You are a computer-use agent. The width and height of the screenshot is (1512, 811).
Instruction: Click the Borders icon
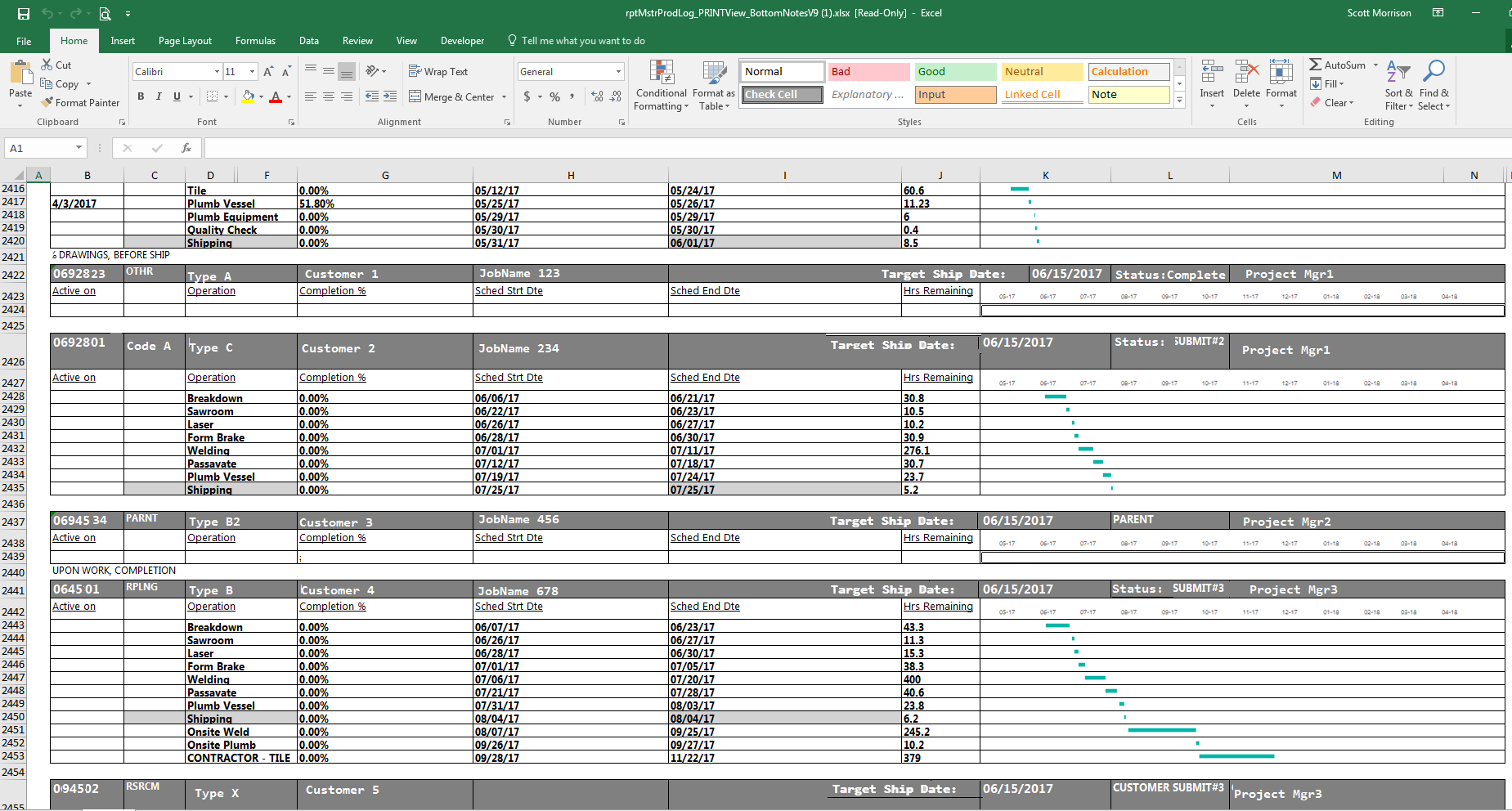pyautogui.click(x=212, y=96)
